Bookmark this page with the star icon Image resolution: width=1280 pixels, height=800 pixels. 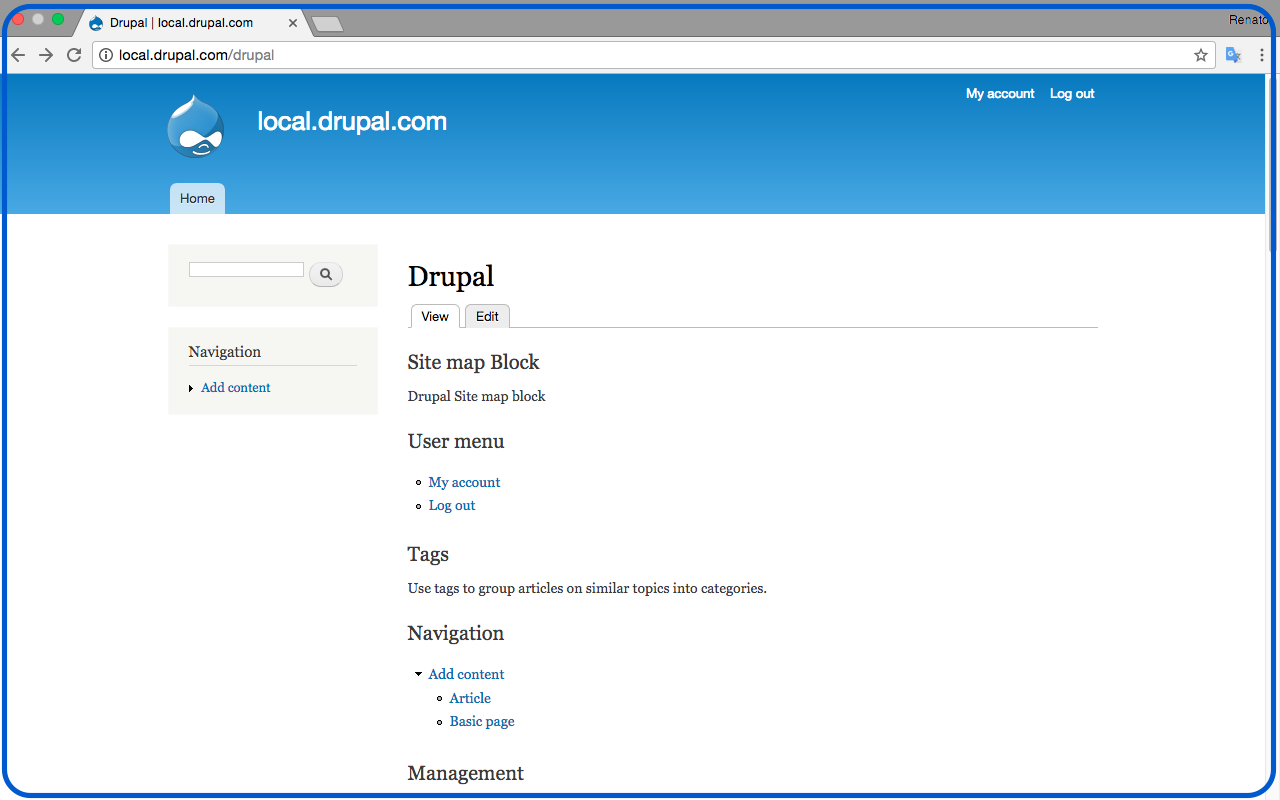(x=1201, y=55)
